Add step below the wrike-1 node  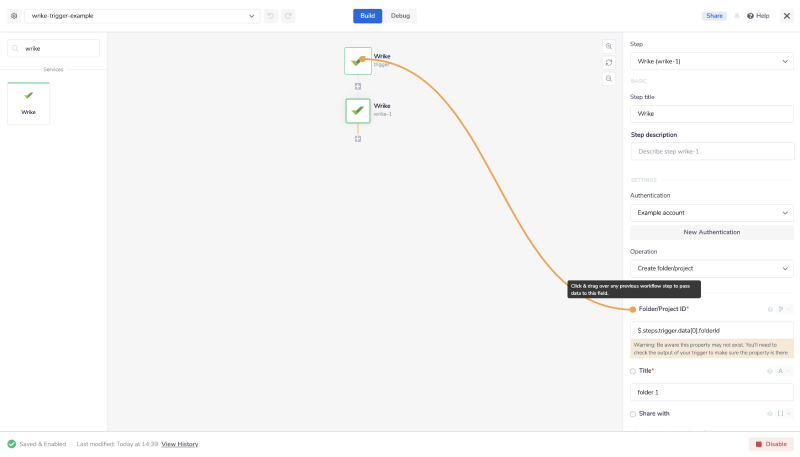[x=357, y=138]
